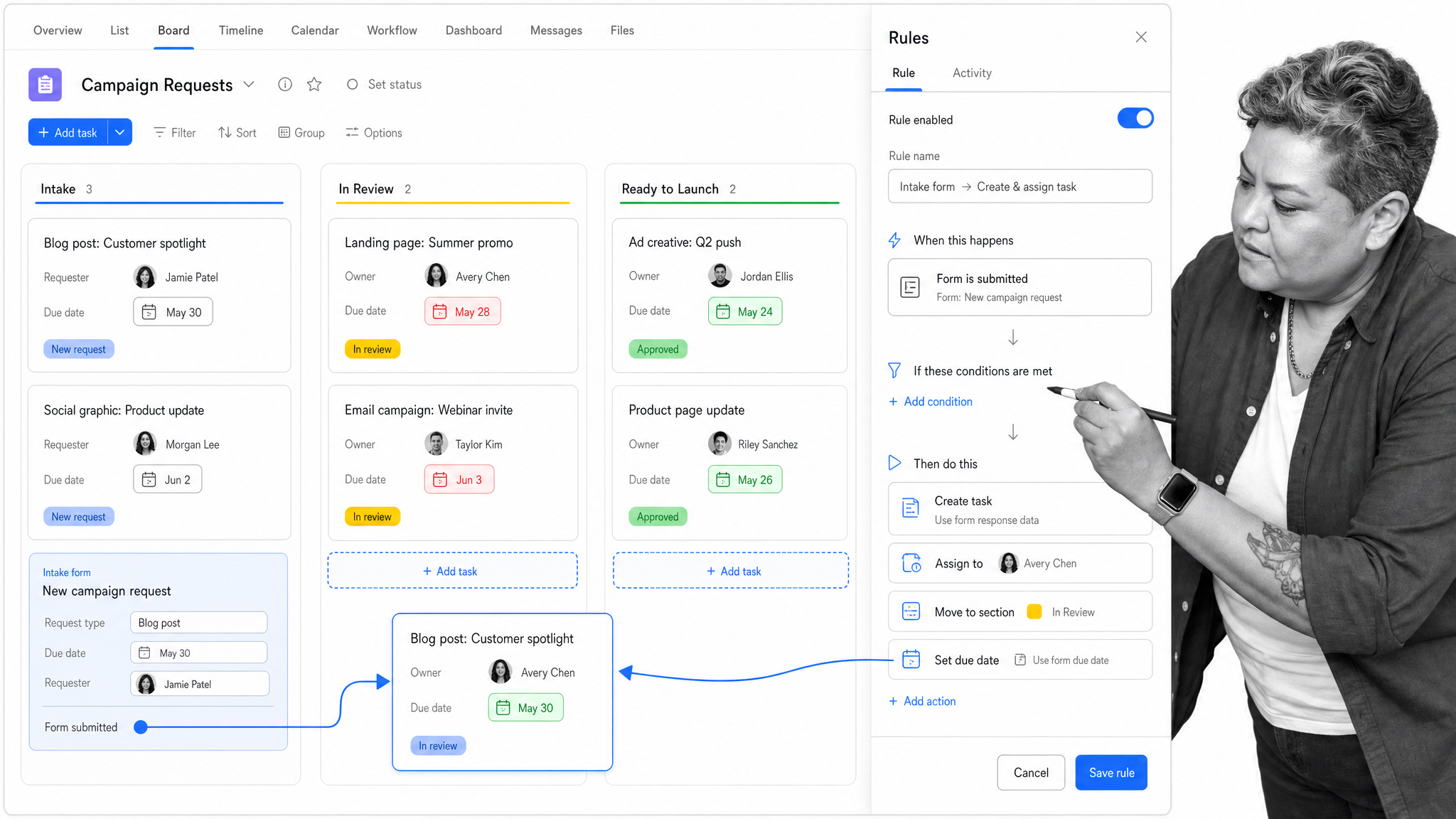Click Morgan Lee's avatar on Social graphic card
1456x819 pixels.
point(145,444)
